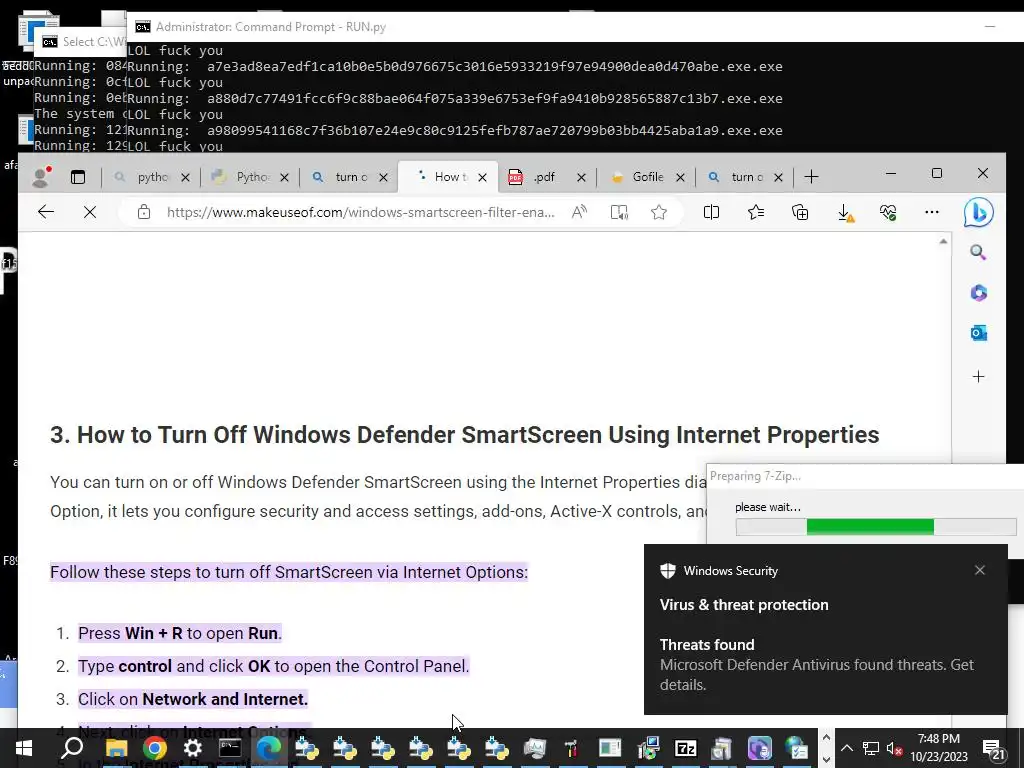Click step 'Type control and click OK'
Viewport: 1024px width, 768px height.
click(x=274, y=666)
